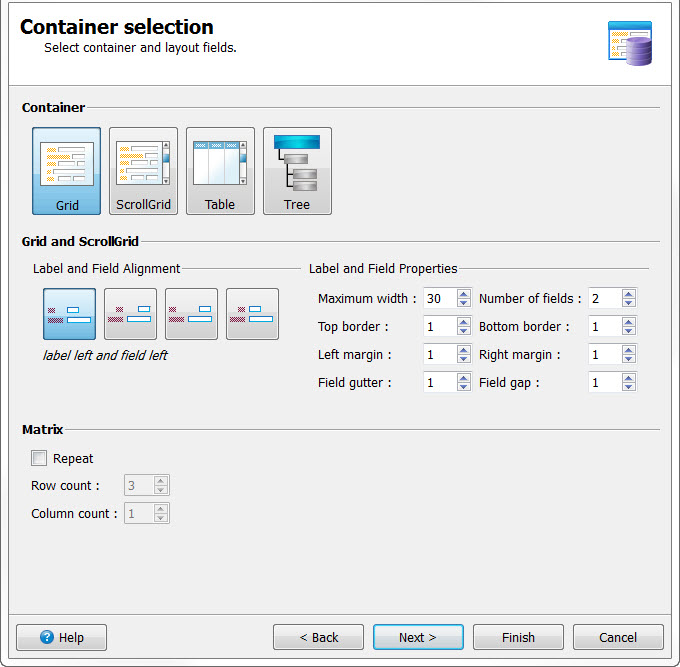Go back with the < Back button
The height and width of the screenshot is (667, 680).
click(x=318, y=637)
